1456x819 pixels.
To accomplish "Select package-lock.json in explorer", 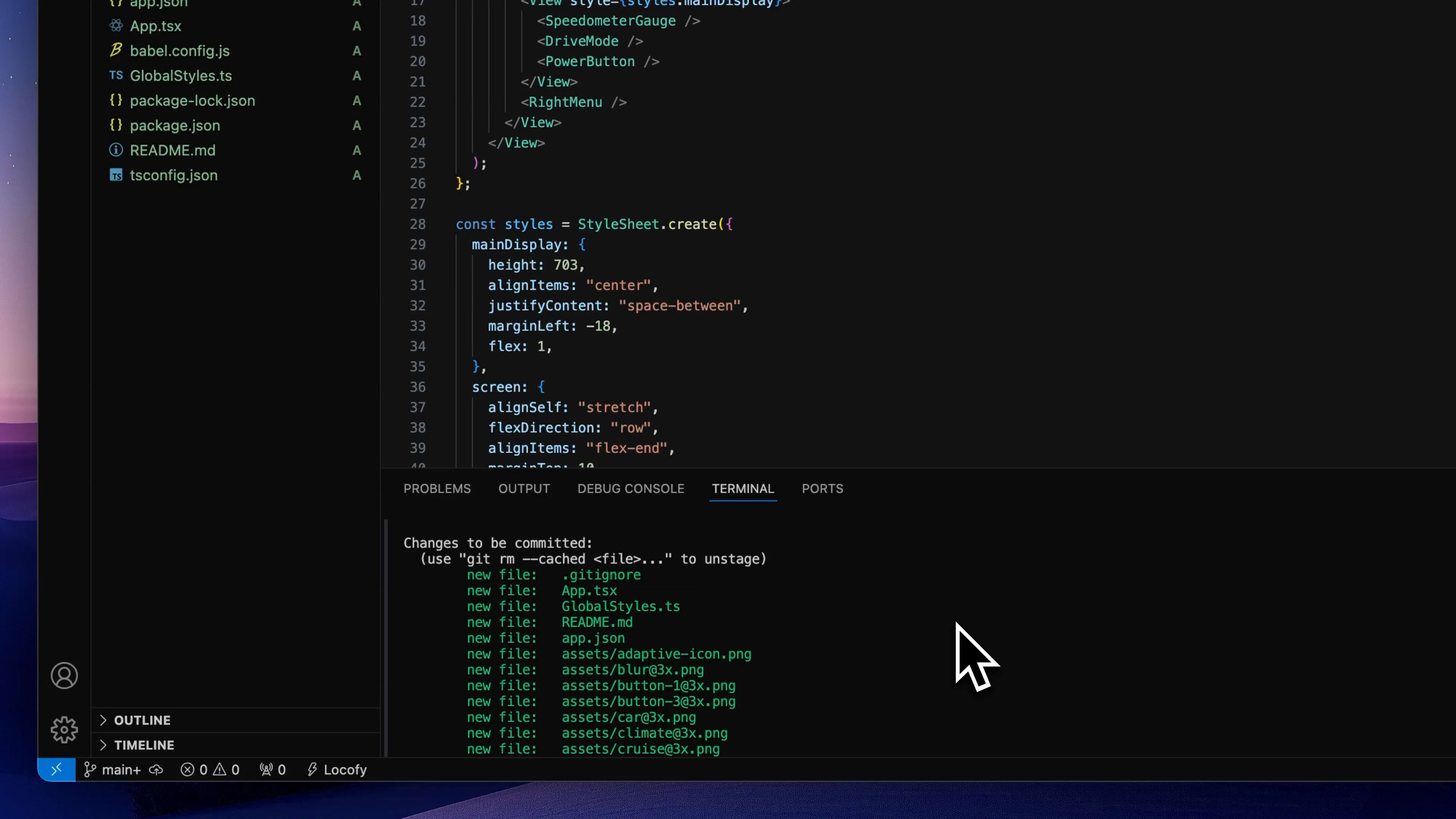I will 192,100.
